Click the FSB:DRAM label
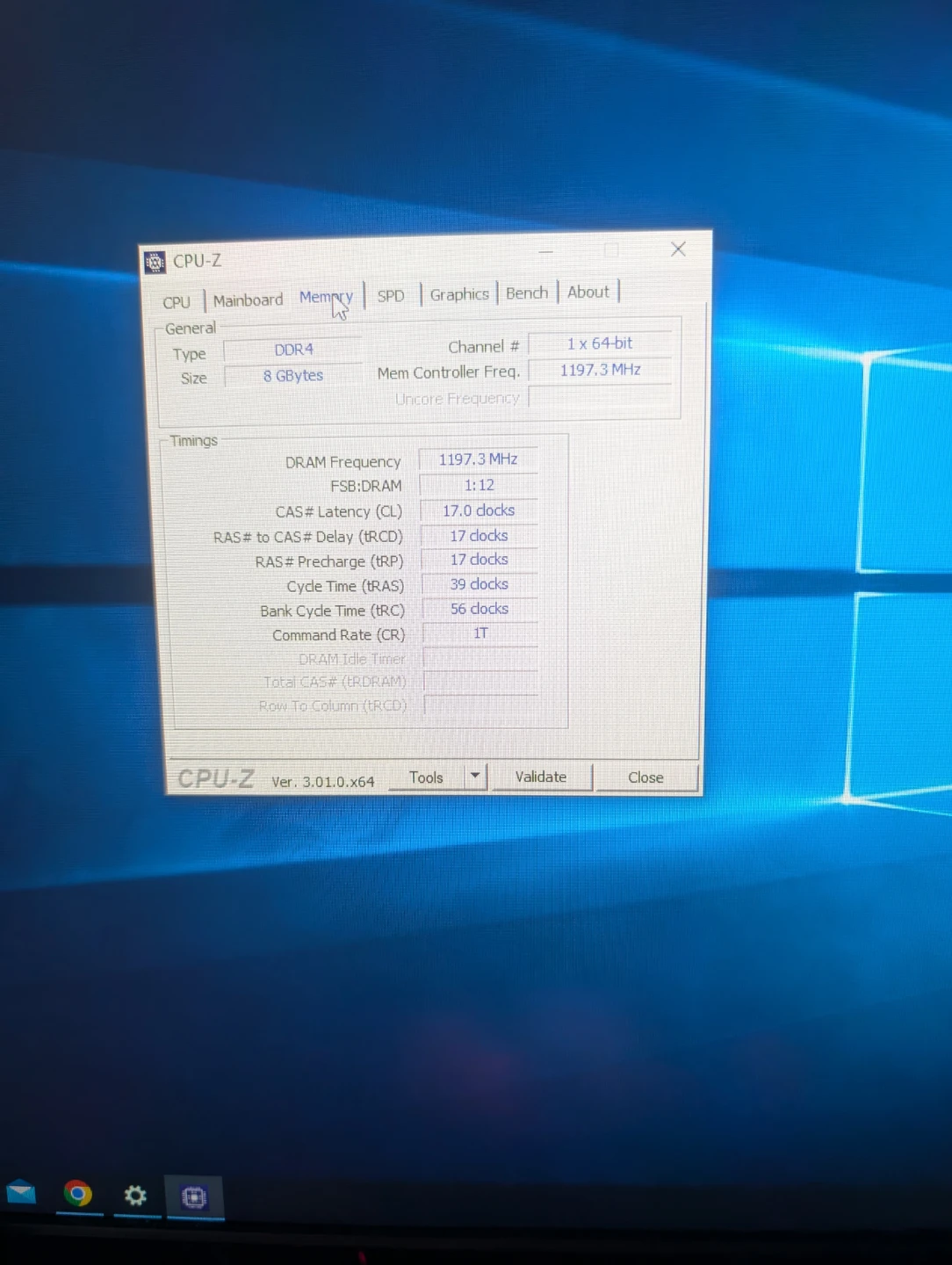Viewport: 952px width, 1265px height. [x=366, y=486]
